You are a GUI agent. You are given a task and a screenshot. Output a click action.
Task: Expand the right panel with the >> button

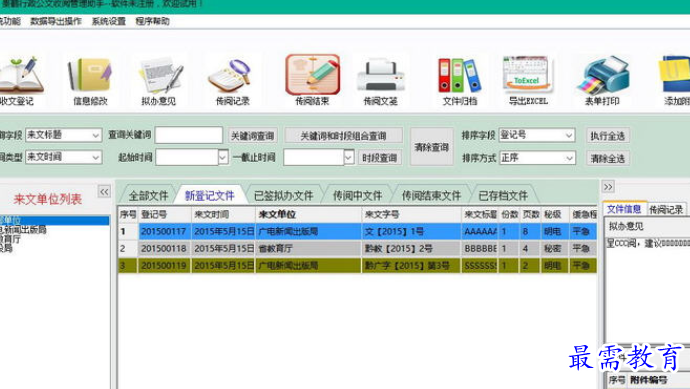coord(608,187)
